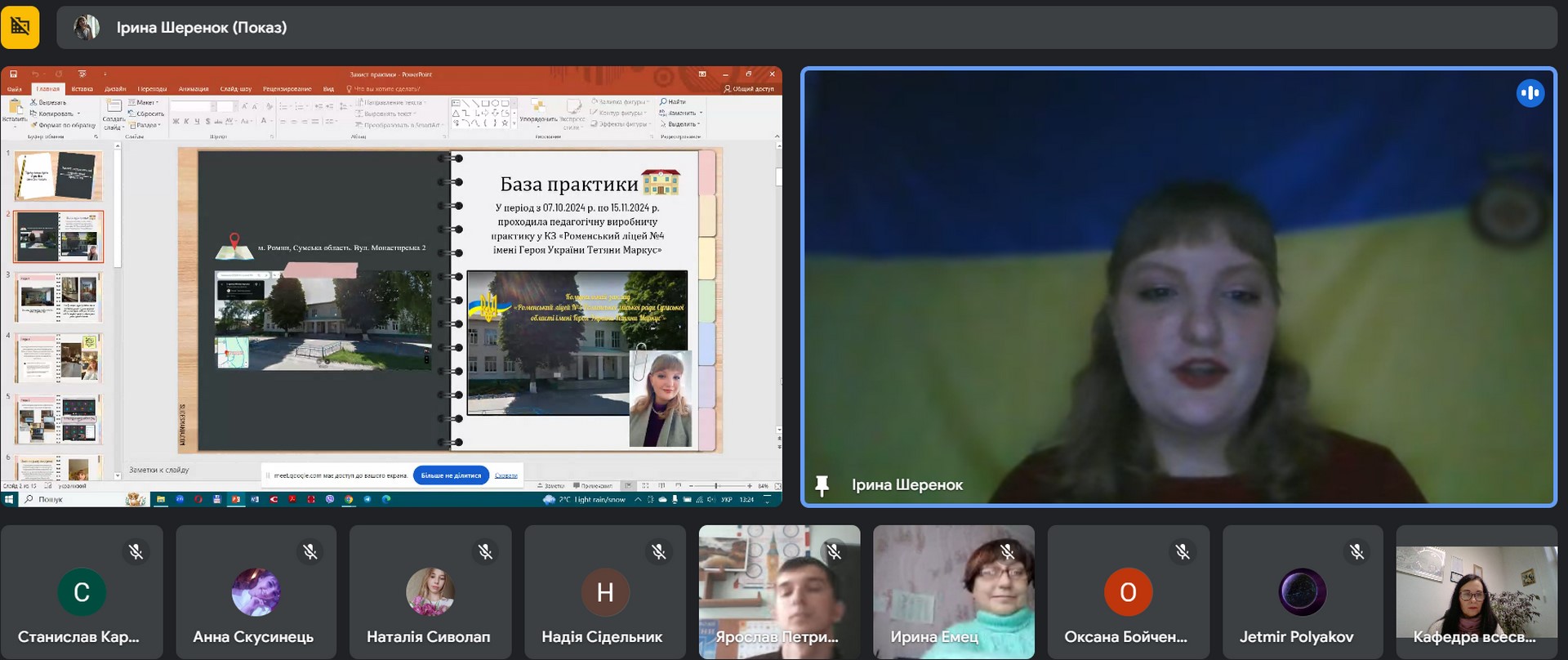This screenshot has height=660, width=1568.
Task: Click muted mic icon on Jetmir Polyakov tile
Action: point(1357,552)
